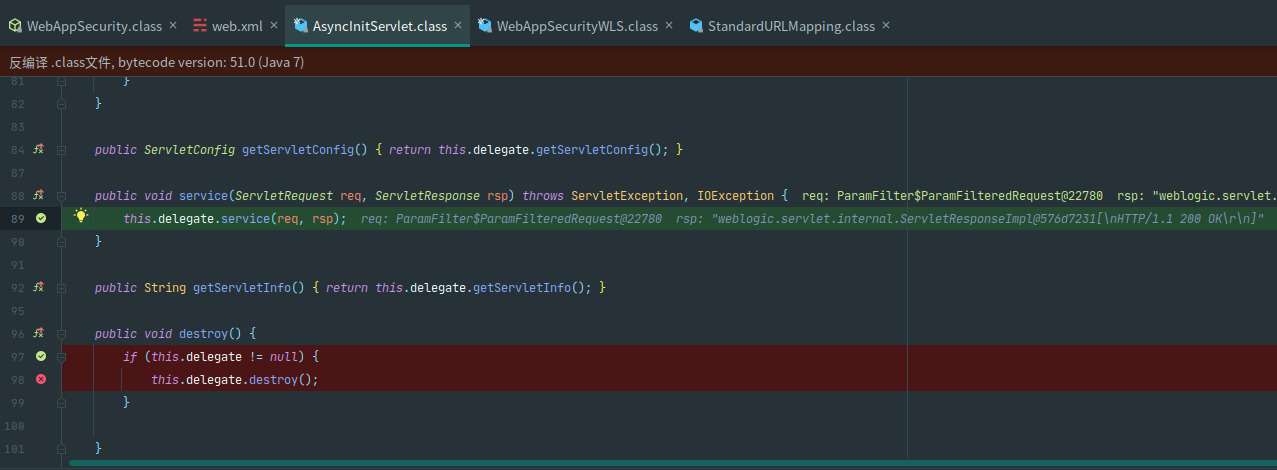The image size is (1277, 470).
Task: Click the gutter icon beside getServletInfo on line 92
Action: (40, 287)
